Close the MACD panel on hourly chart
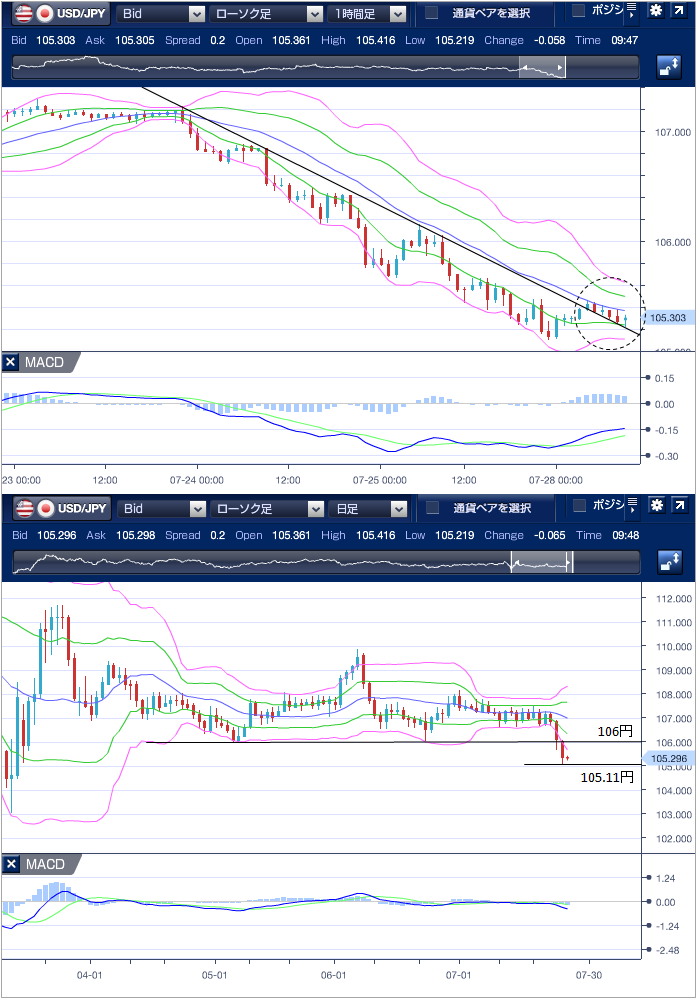This screenshot has height=999, width=697. coord(11,362)
